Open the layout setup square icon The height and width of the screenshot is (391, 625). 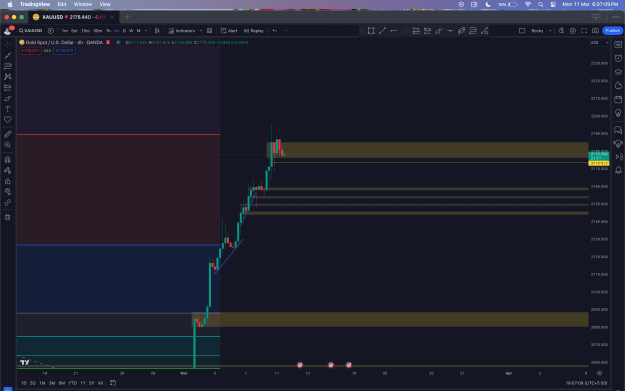tap(522, 31)
